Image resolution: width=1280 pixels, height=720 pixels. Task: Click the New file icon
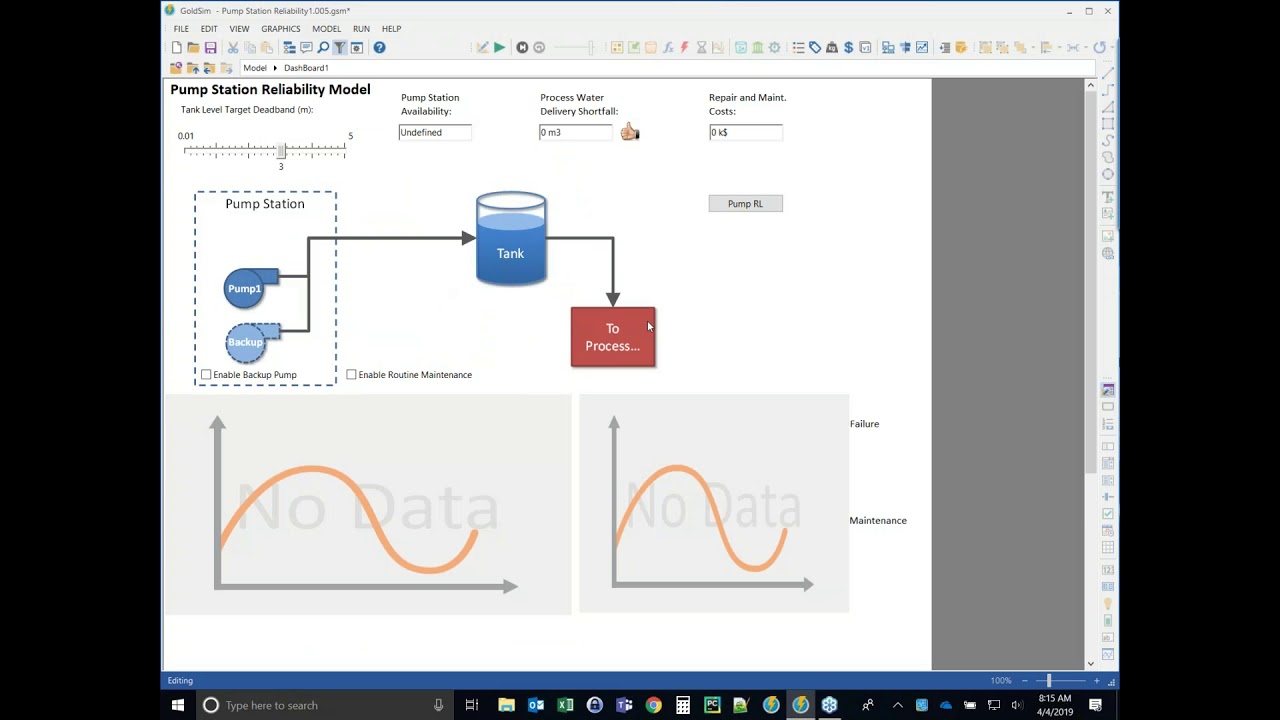click(176, 47)
